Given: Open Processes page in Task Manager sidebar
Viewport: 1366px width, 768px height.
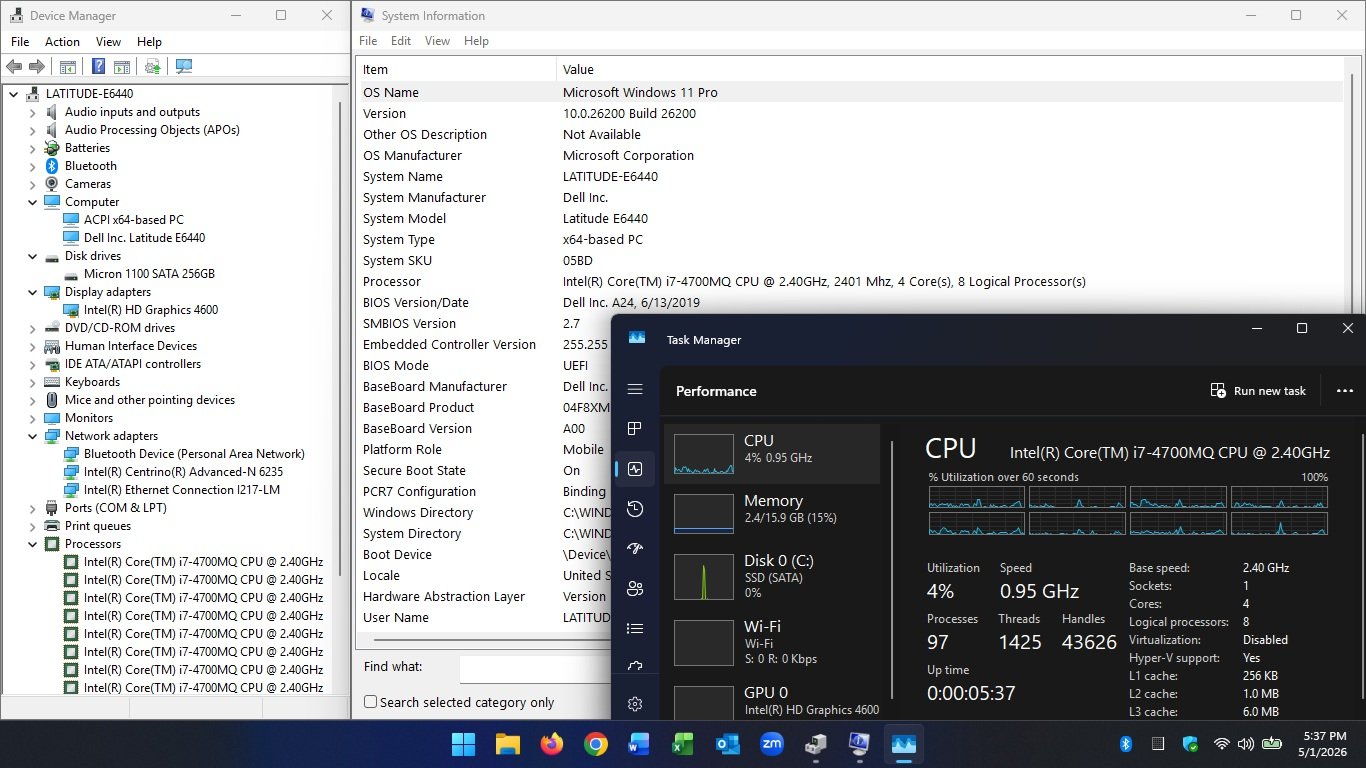Looking at the screenshot, I should (635, 429).
